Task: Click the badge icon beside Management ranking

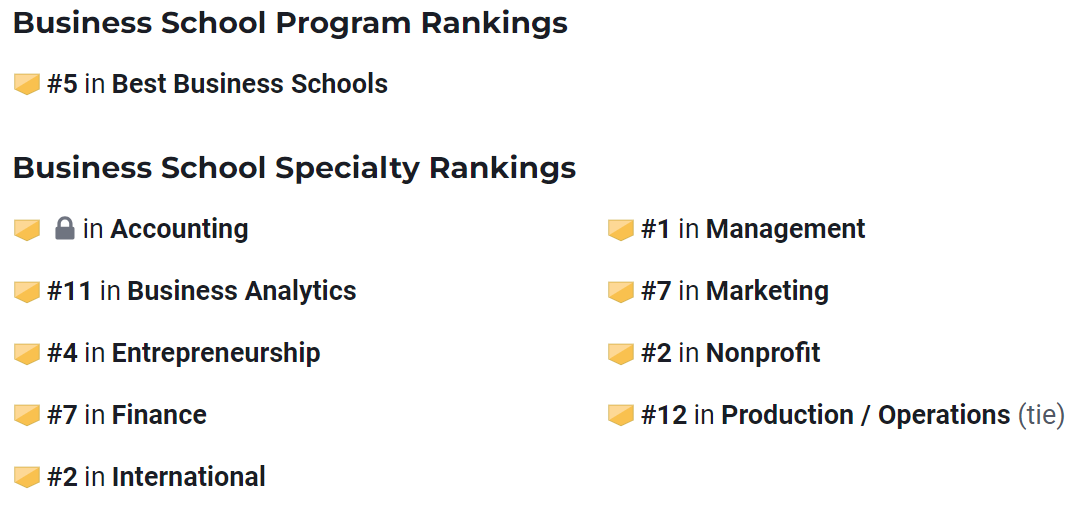Action: 621,229
